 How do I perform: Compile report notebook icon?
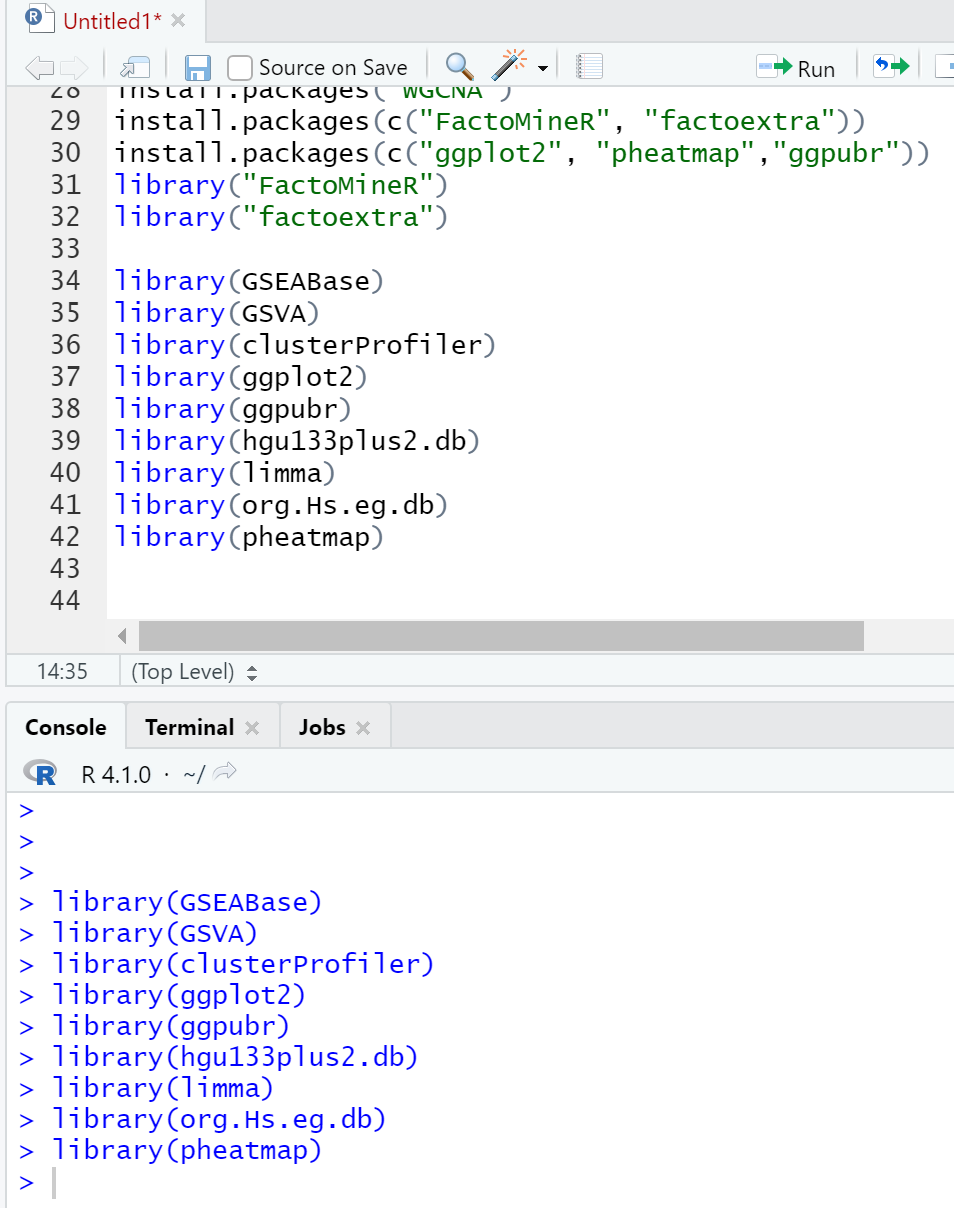tap(590, 67)
